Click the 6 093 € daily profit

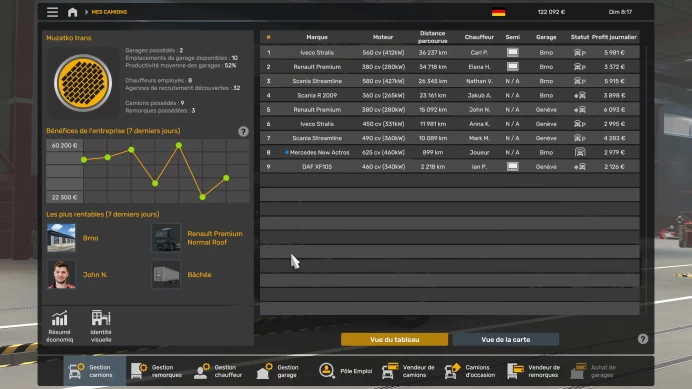point(614,110)
